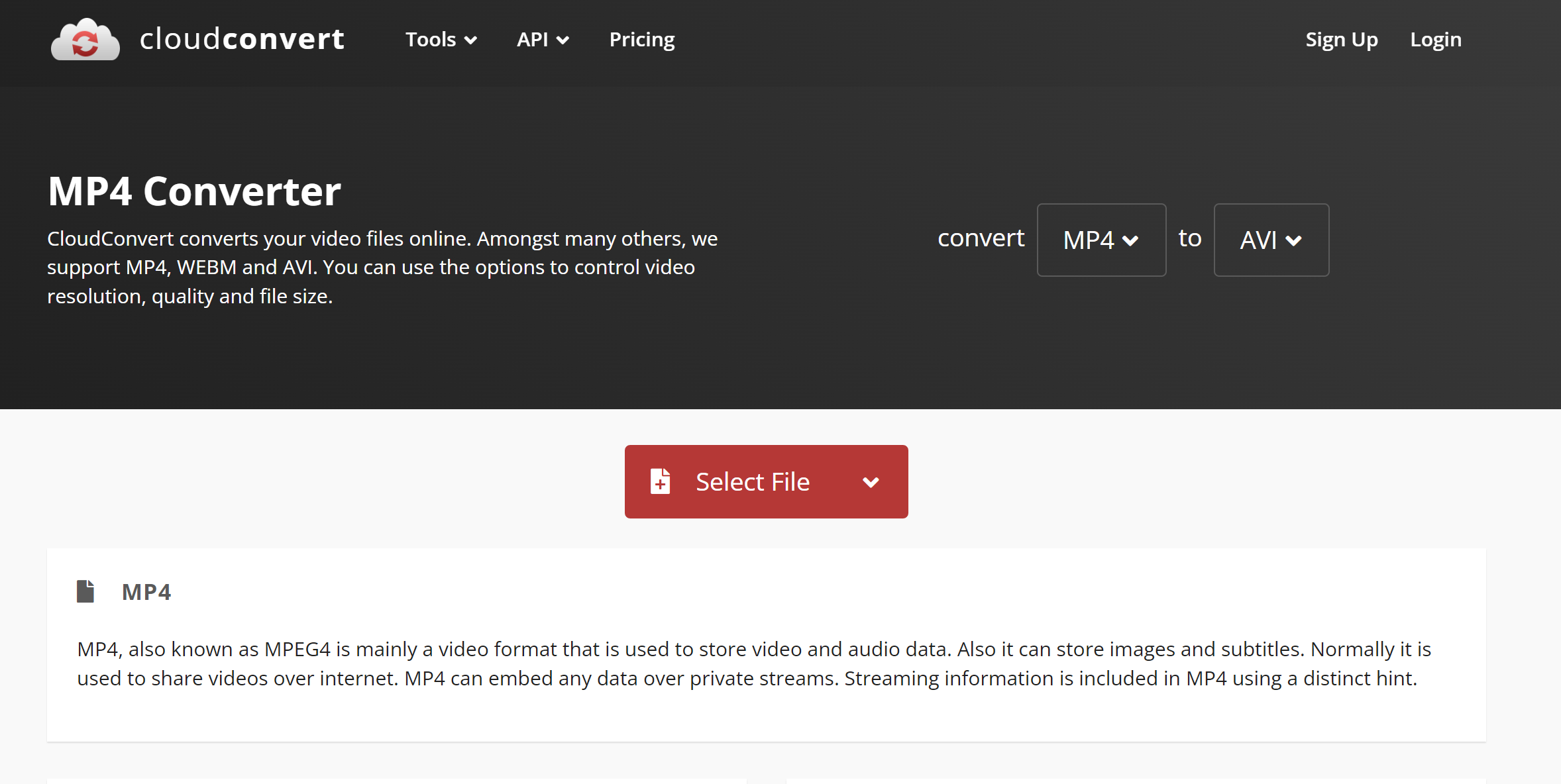The image size is (1561, 784).
Task: Click the chevron icon next to API
Action: click(x=563, y=40)
